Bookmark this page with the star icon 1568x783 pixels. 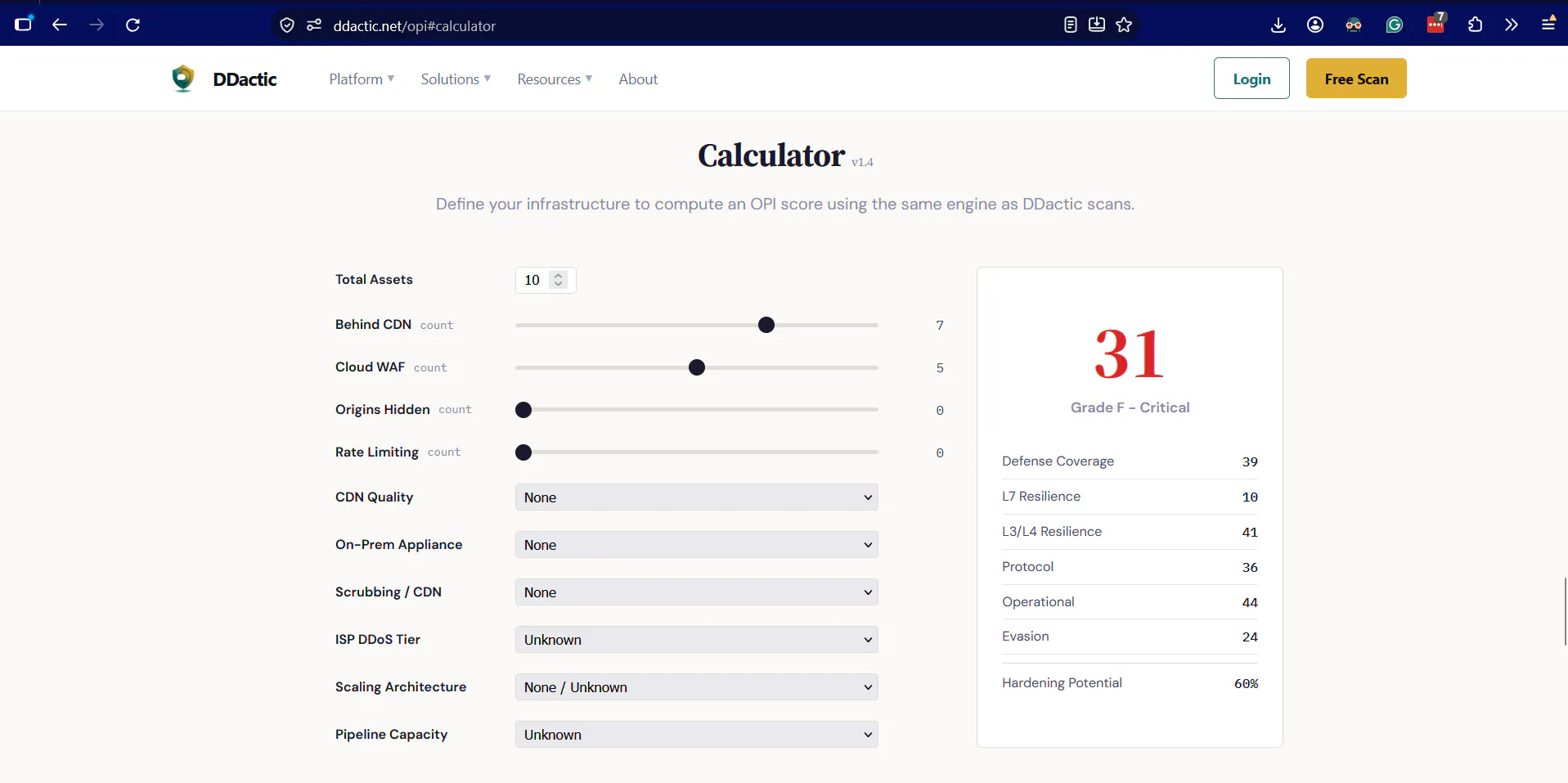pos(1124,25)
